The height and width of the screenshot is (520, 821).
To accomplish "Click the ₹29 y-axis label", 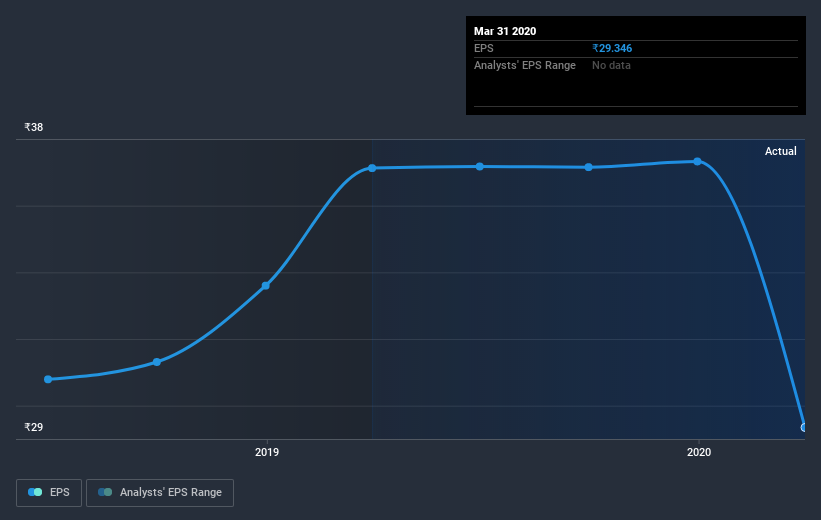I will tap(34, 427).
